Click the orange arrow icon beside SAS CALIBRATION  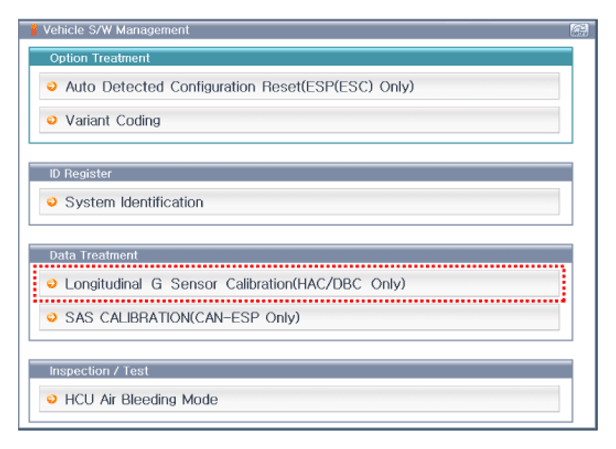52,317
